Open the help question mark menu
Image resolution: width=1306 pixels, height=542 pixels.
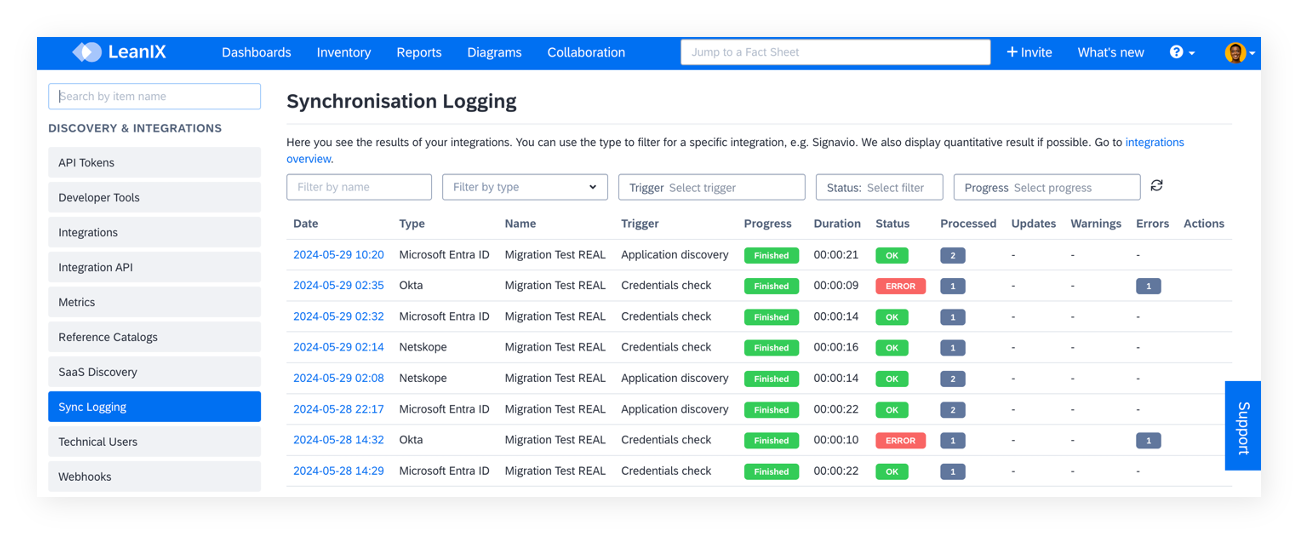point(1182,52)
